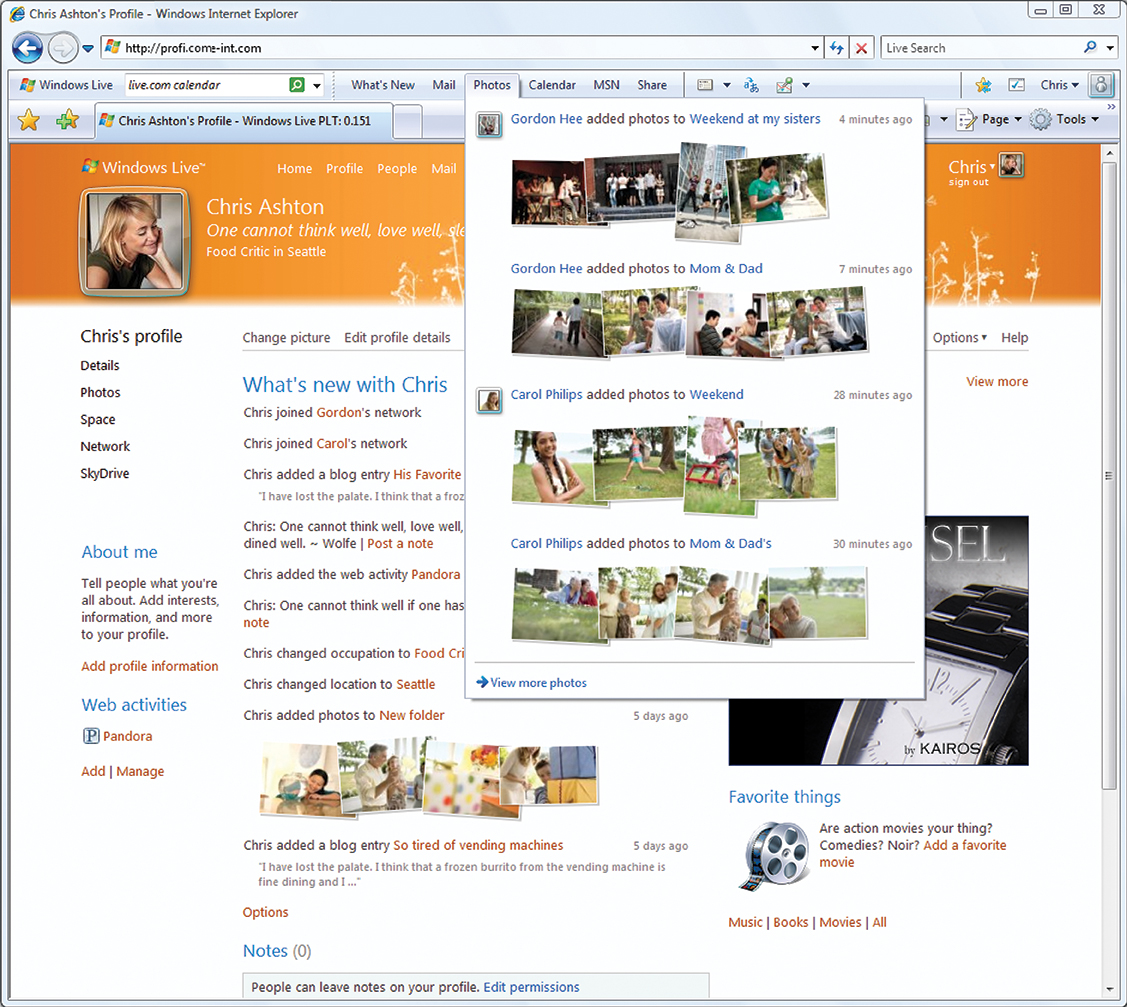The width and height of the screenshot is (1127, 1007).
Task: Open the profile Options dropdown beside Help
Action: [x=960, y=338]
